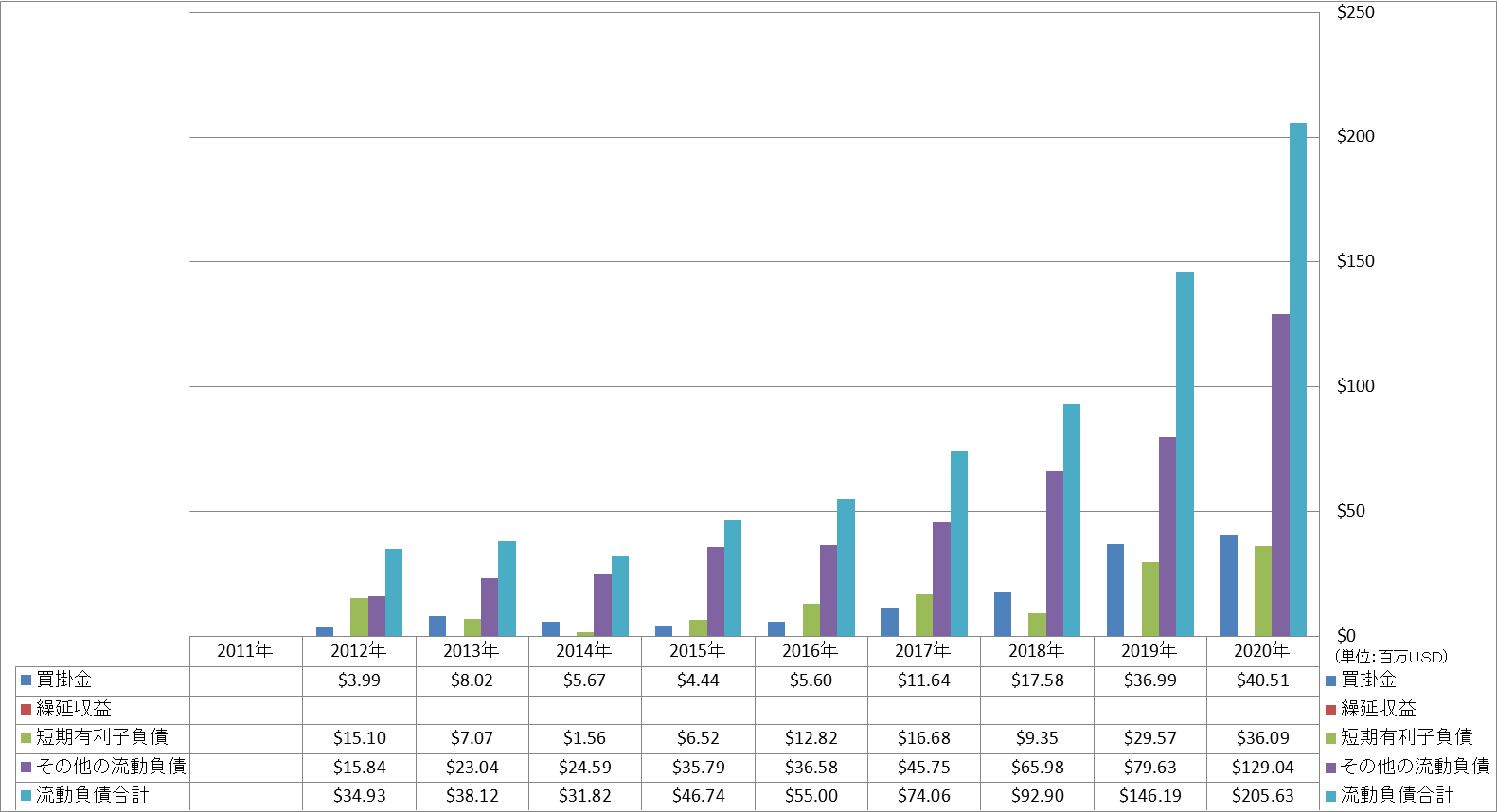
Task: Click the 2019年 column header
Action: [x=1149, y=650]
